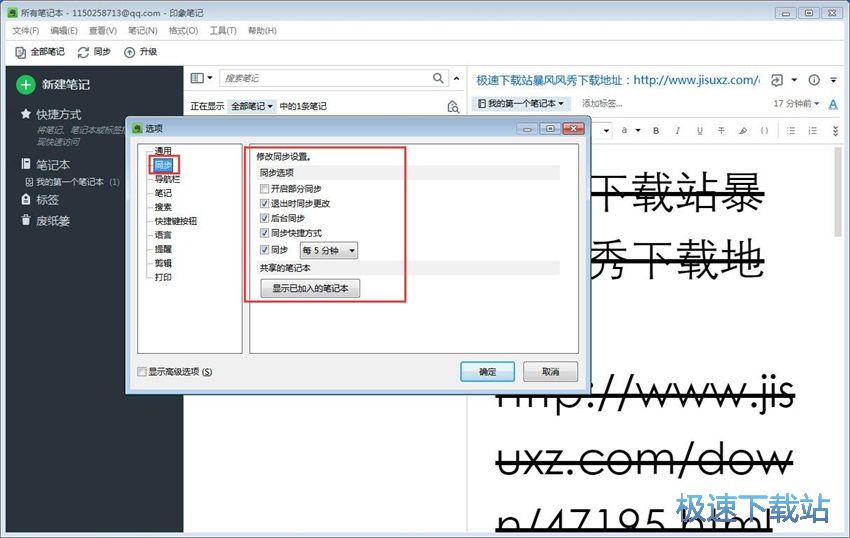Select 通用 in options tree
Viewport: 850px width, 538px height.
coord(163,151)
